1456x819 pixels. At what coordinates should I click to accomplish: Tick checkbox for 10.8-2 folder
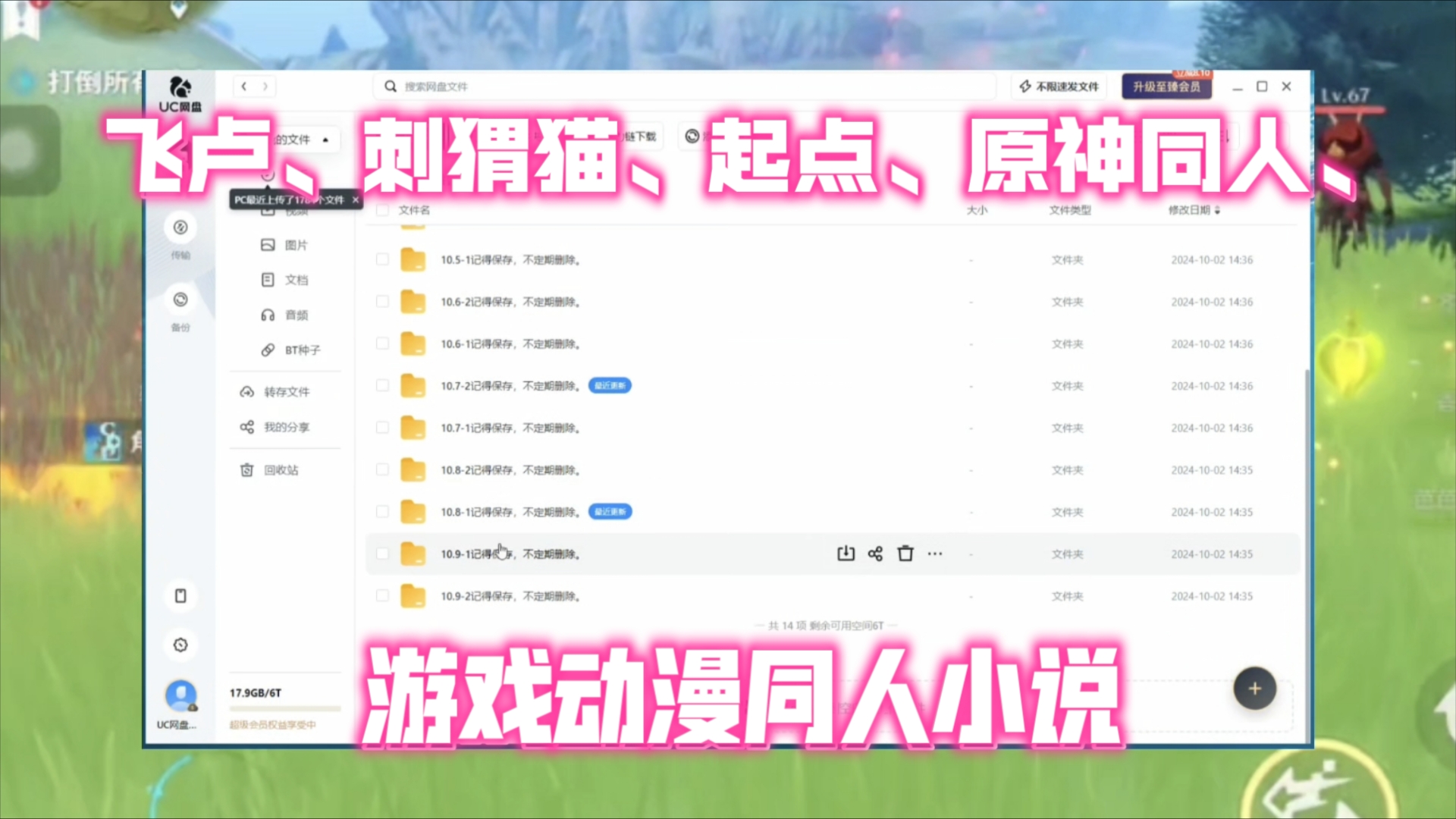click(382, 470)
